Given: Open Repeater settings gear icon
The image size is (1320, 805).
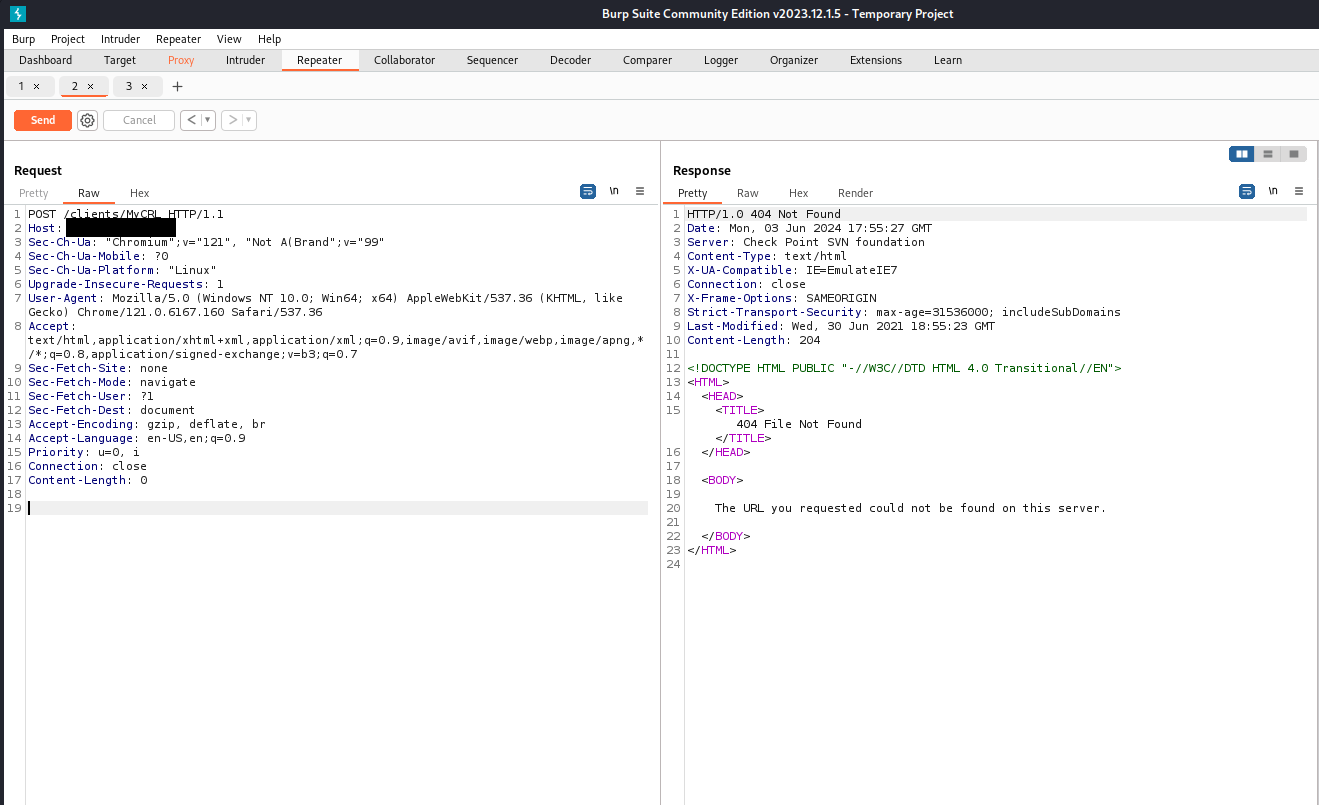Looking at the screenshot, I should (87, 120).
